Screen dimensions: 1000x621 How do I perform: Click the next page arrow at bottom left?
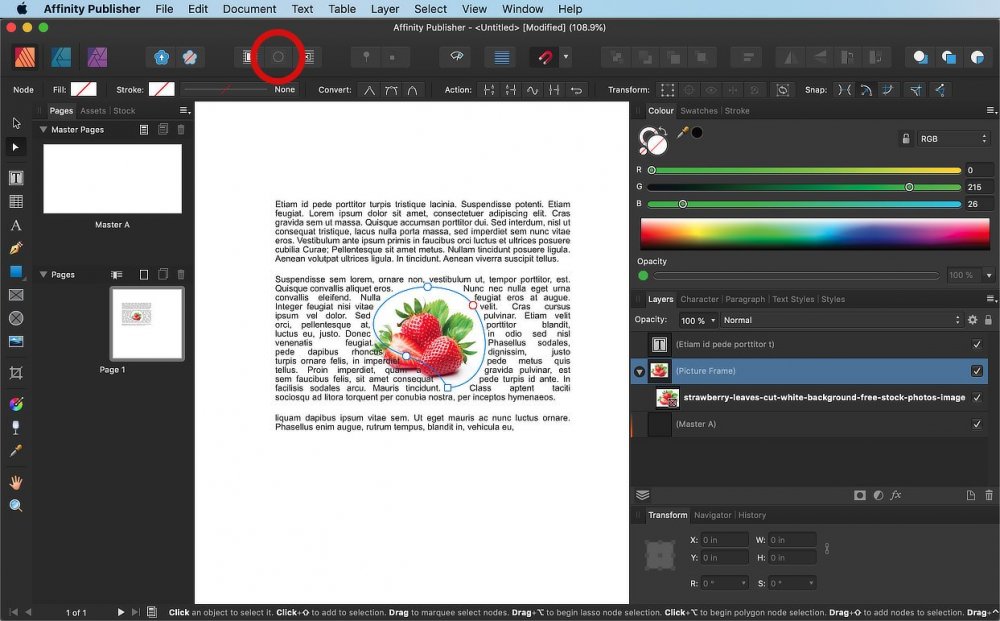120,613
